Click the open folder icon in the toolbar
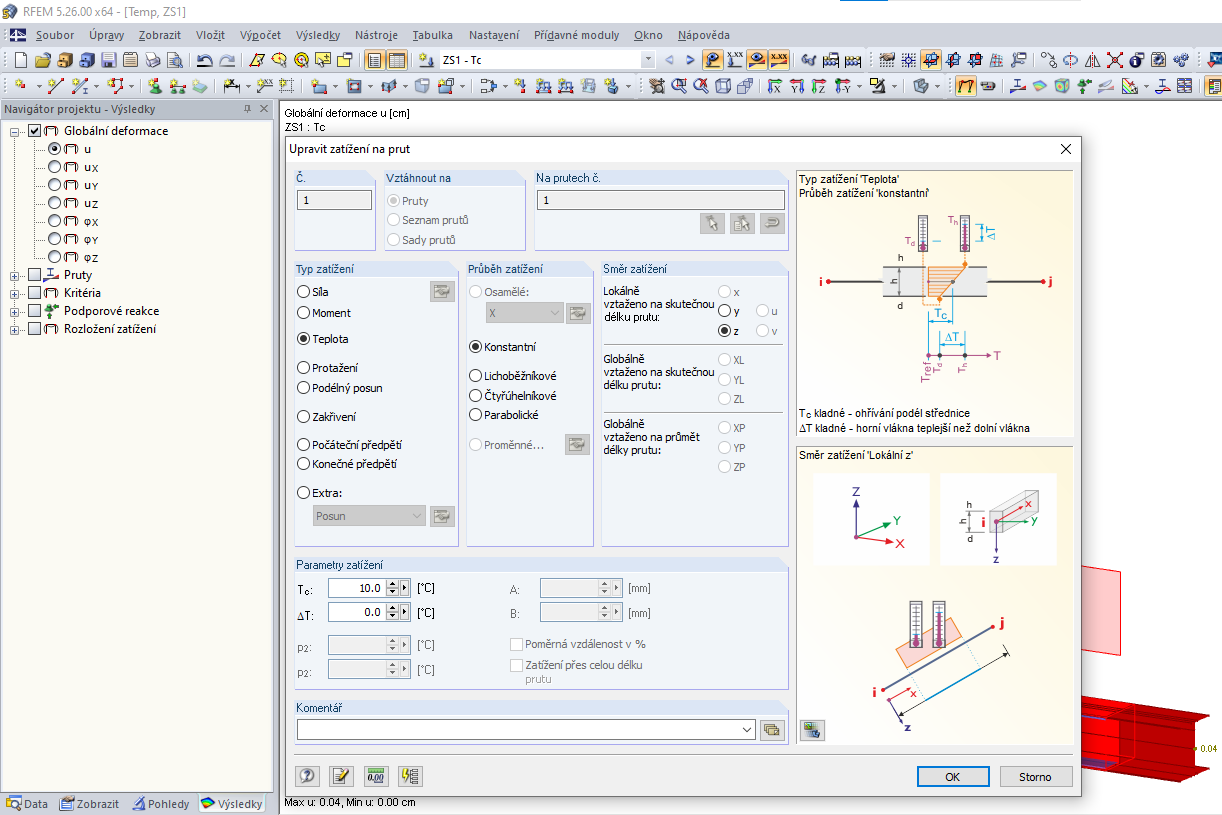1222x815 pixels. [42, 60]
